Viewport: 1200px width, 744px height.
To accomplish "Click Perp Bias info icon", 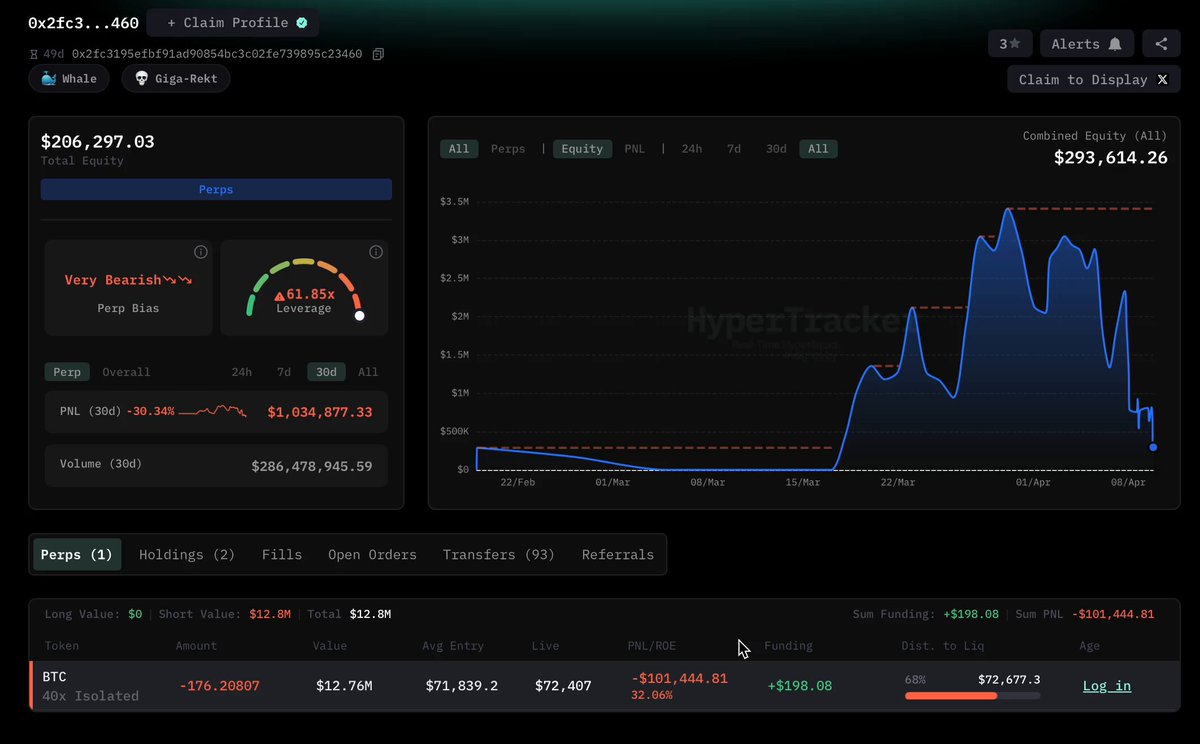I will [200, 252].
